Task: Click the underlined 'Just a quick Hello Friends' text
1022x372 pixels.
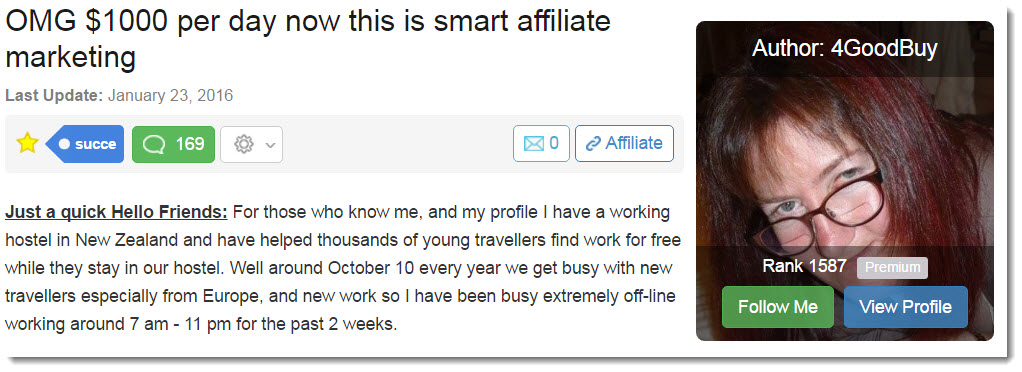Action: tap(116, 212)
